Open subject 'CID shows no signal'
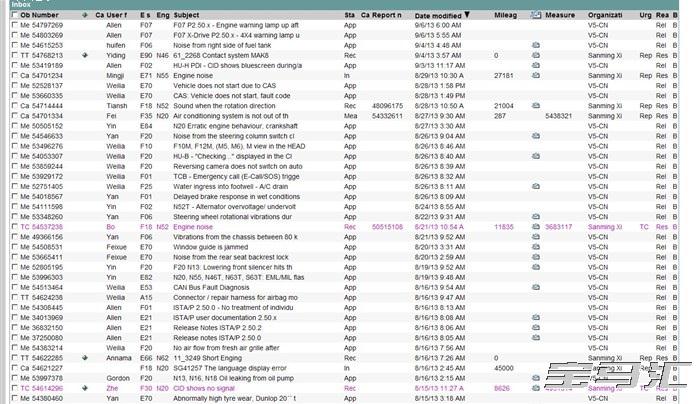700x404 pixels. coord(204,388)
